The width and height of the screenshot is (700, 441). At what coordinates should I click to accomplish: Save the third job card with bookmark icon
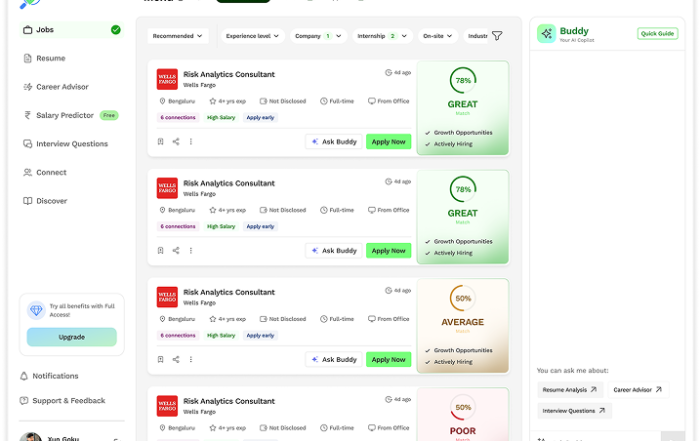click(x=160, y=360)
